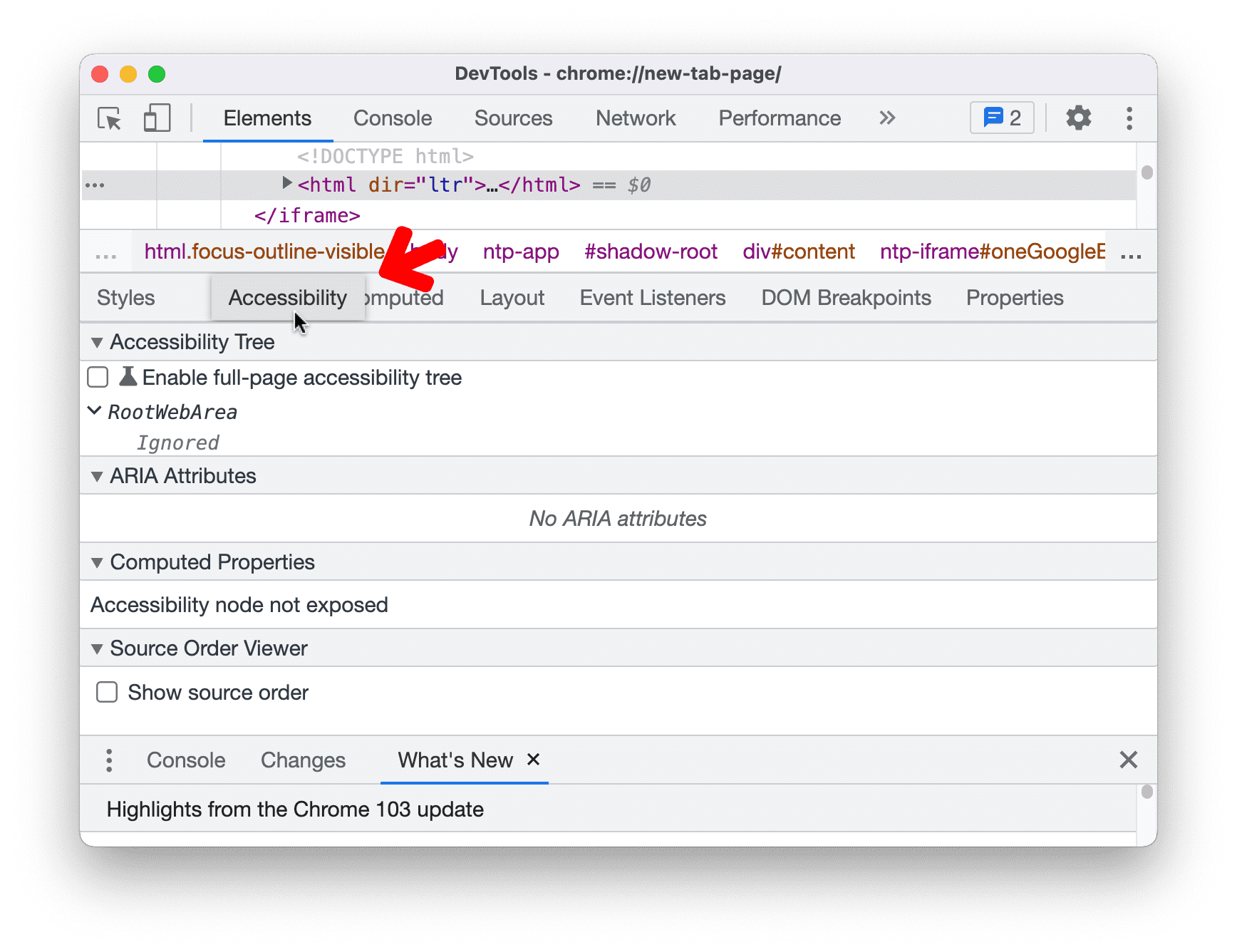Image resolution: width=1237 pixels, height=952 pixels.
Task: Check the Show source order box
Action: click(x=106, y=691)
